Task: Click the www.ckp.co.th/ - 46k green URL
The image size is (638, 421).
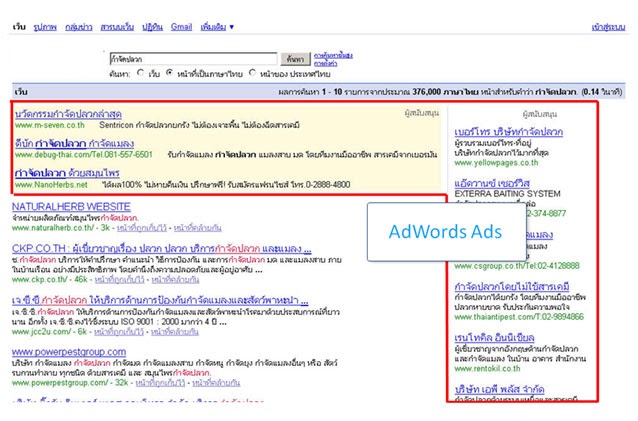Action: [x=50, y=280]
